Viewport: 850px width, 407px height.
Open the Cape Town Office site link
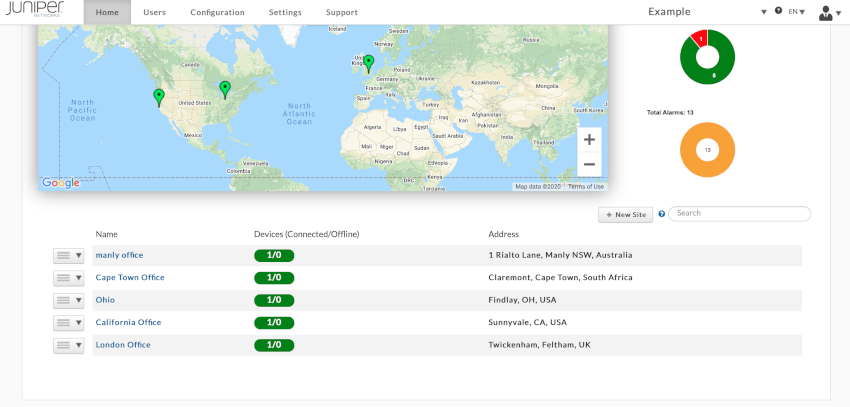130,277
